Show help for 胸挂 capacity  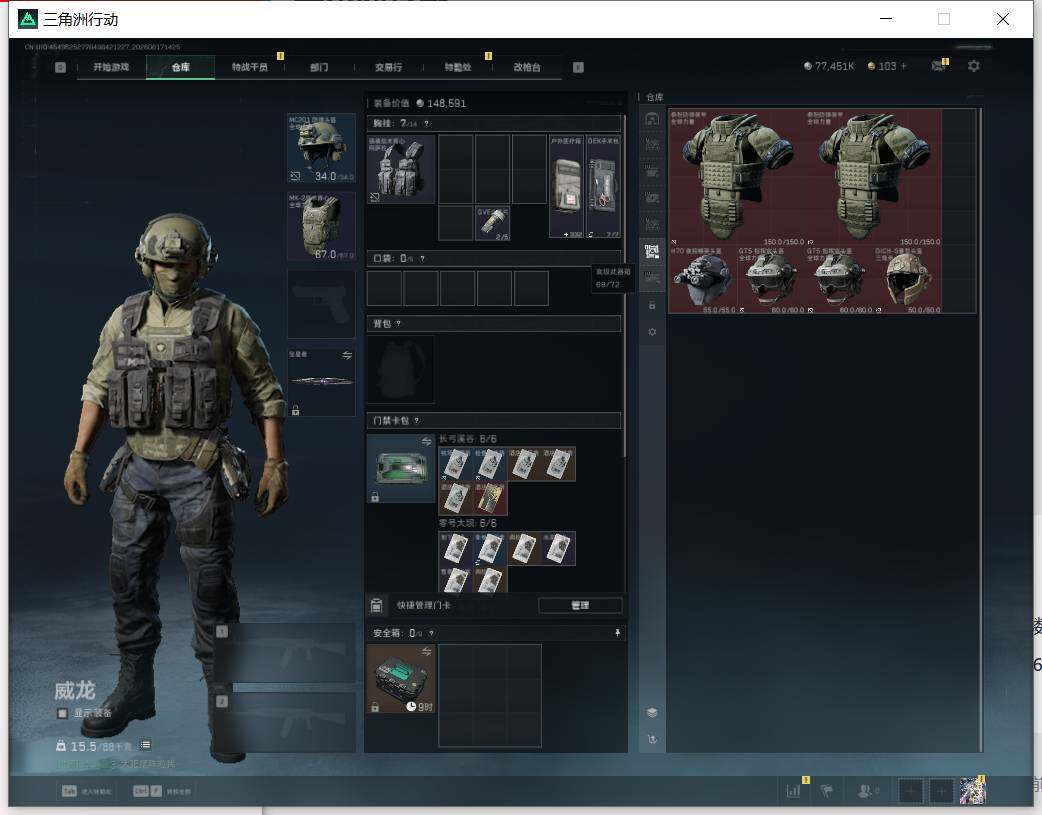tap(427, 124)
